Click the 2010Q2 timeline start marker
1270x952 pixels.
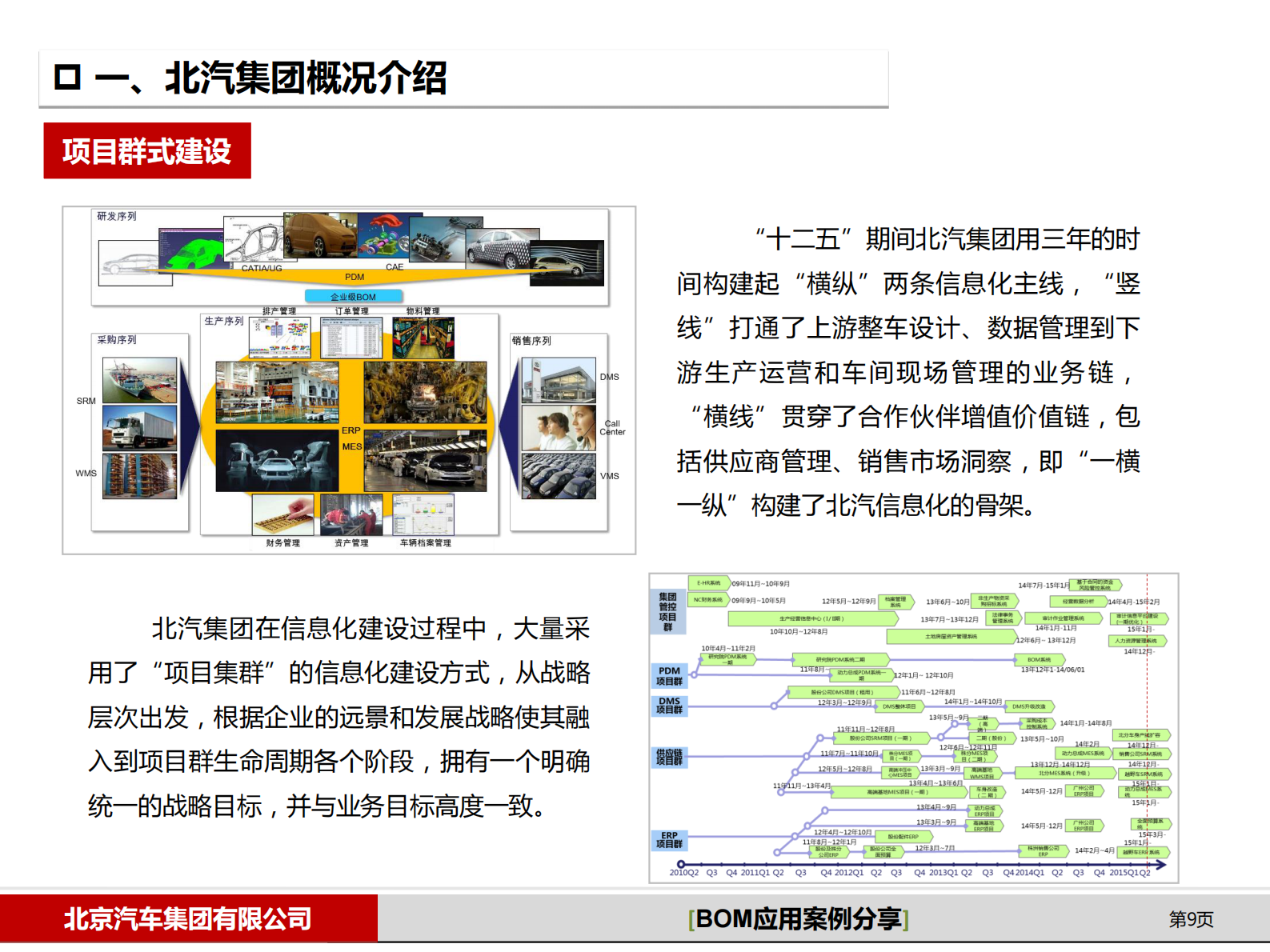pos(681,864)
